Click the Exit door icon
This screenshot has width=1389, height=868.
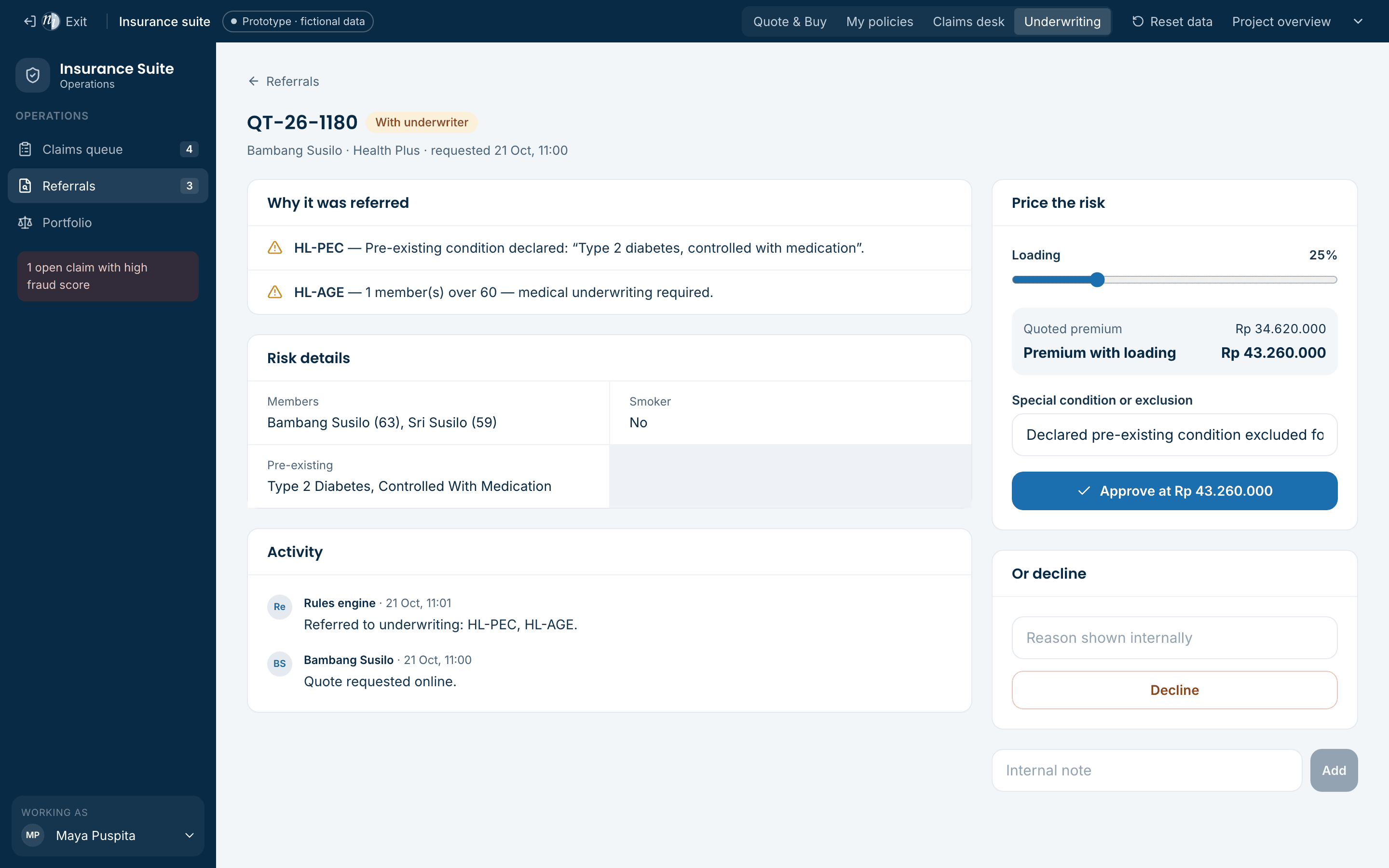click(29, 22)
